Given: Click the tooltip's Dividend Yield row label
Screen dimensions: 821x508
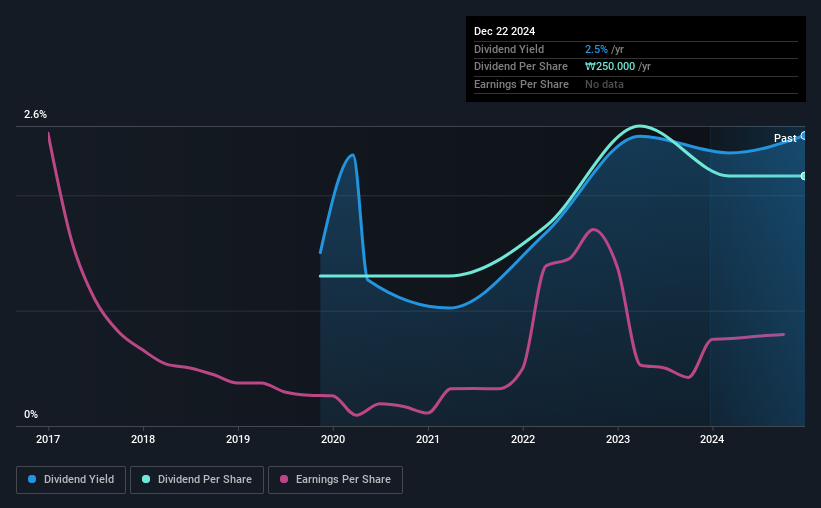Looking at the screenshot, I should [509, 49].
